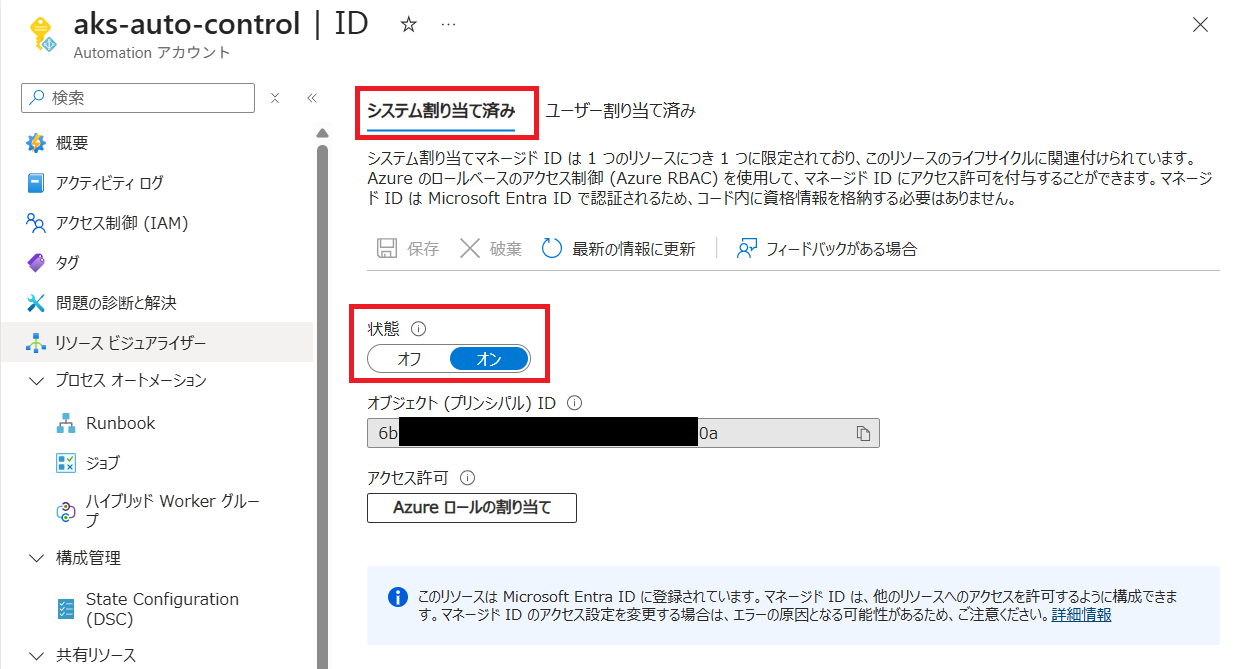The height and width of the screenshot is (669, 1244).
Task: Click 最新の情報に更新 refresh
Action: (618, 249)
